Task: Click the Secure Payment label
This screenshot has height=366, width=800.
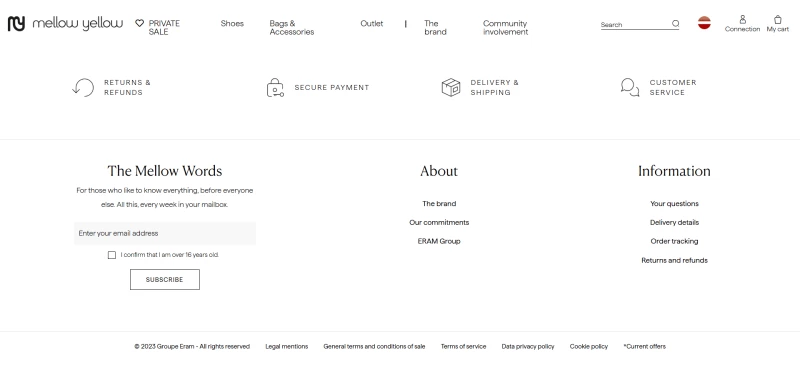Action: pyautogui.click(x=332, y=87)
